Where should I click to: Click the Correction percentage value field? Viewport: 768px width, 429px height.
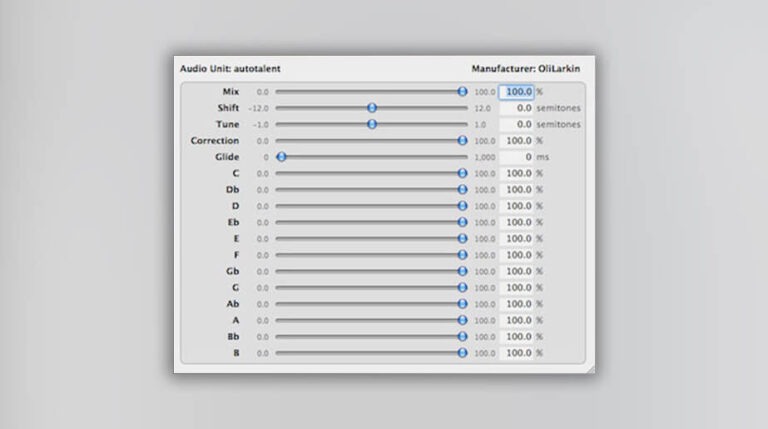point(516,141)
